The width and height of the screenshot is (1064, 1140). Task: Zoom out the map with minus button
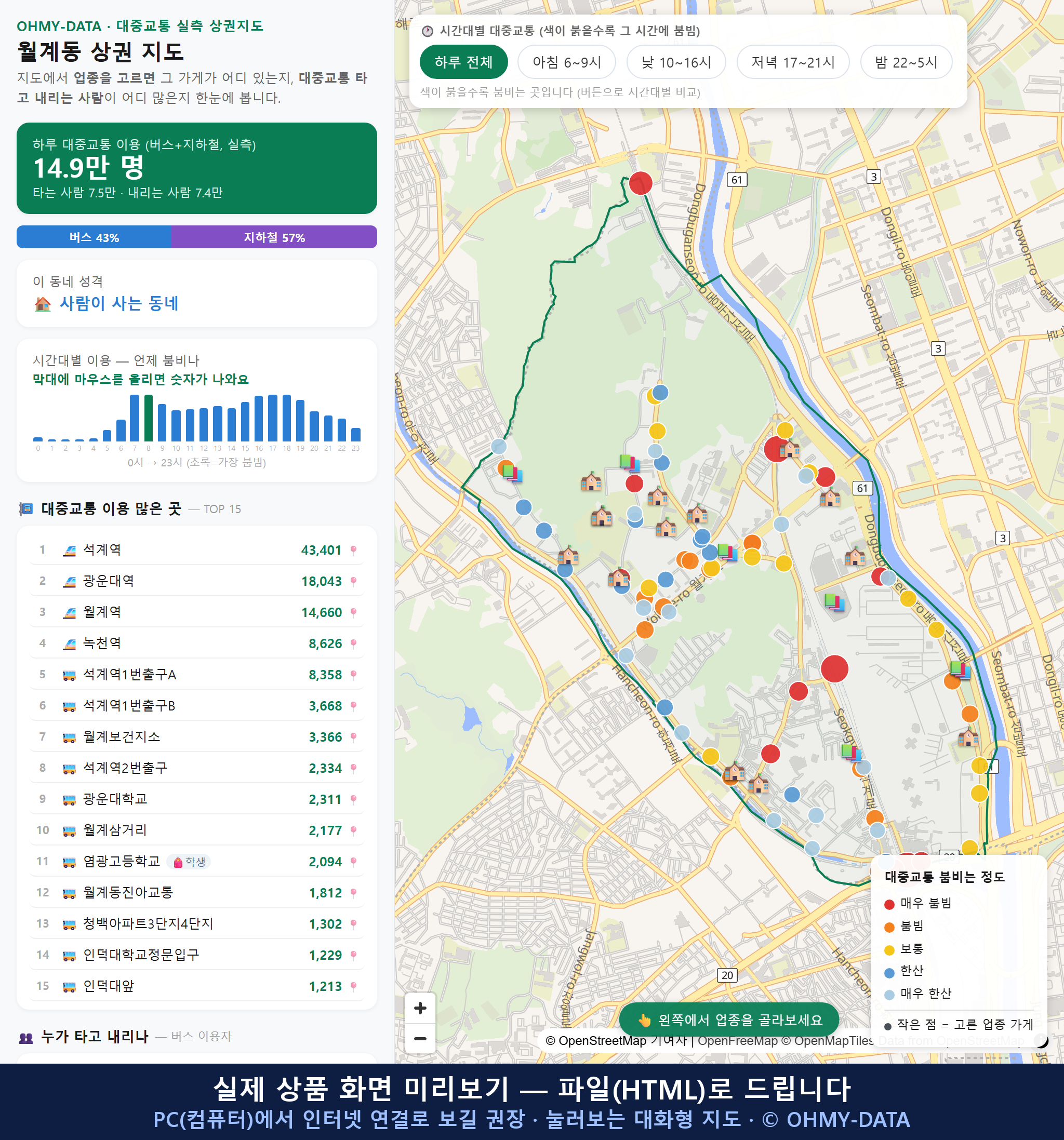pos(420,1039)
